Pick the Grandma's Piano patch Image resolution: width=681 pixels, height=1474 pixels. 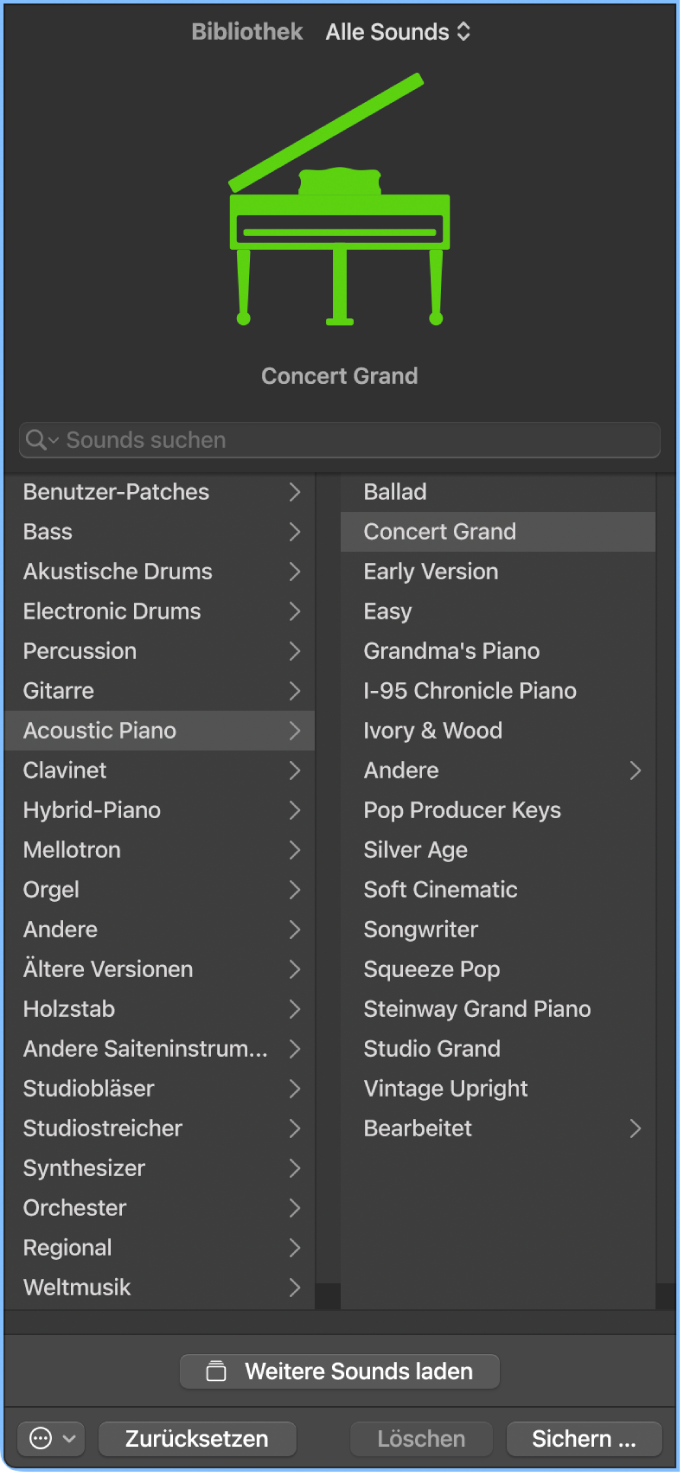point(498,651)
